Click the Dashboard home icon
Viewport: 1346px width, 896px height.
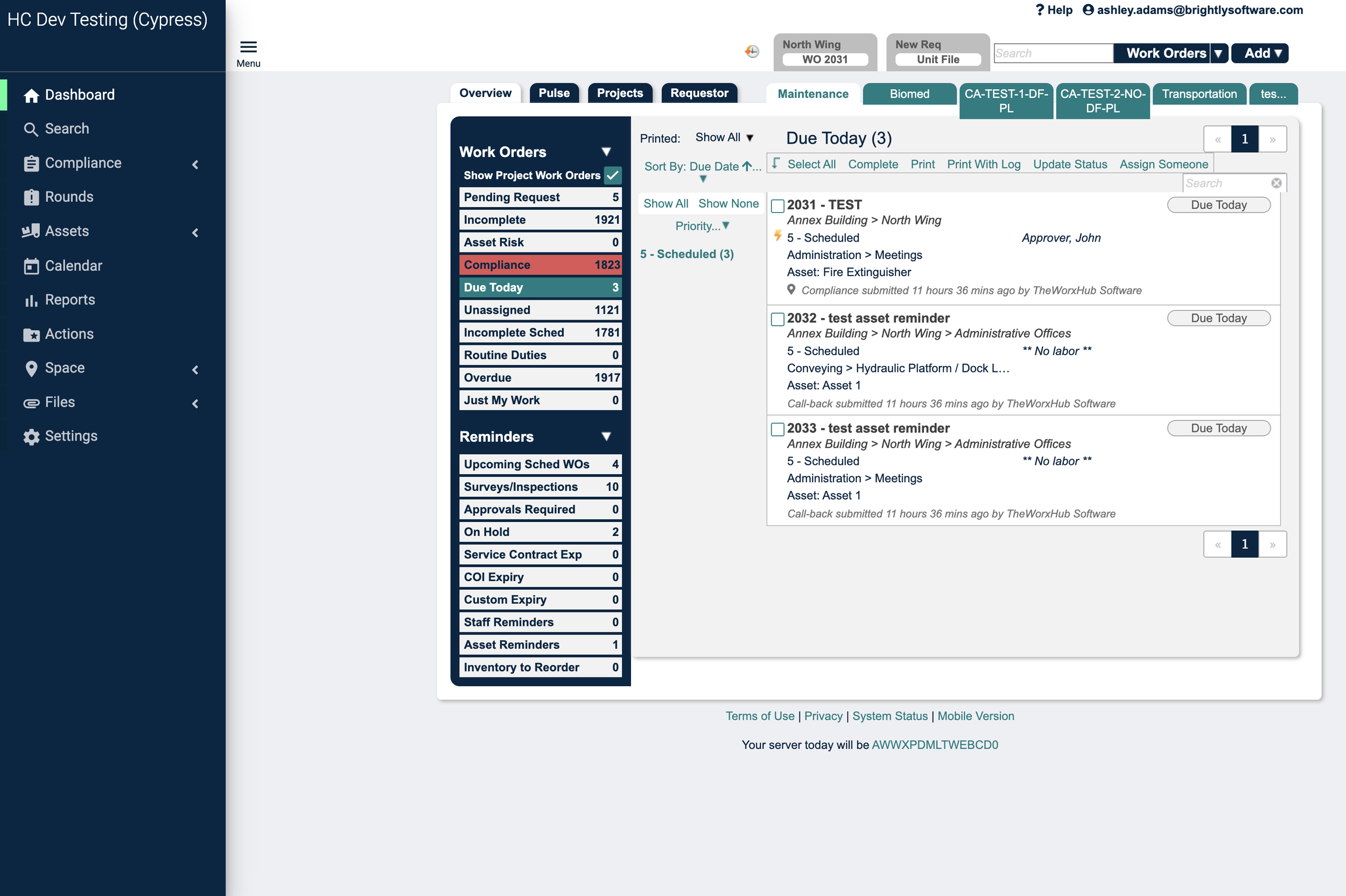tap(31, 95)
